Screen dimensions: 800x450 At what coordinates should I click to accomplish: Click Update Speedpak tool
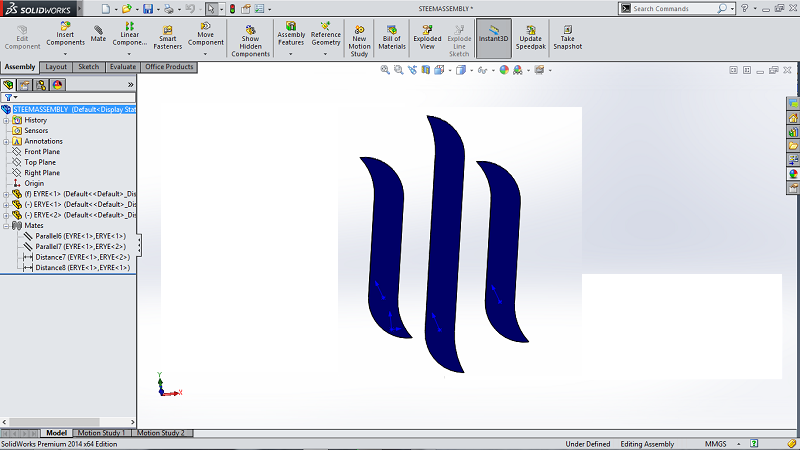tap(531, 38)
